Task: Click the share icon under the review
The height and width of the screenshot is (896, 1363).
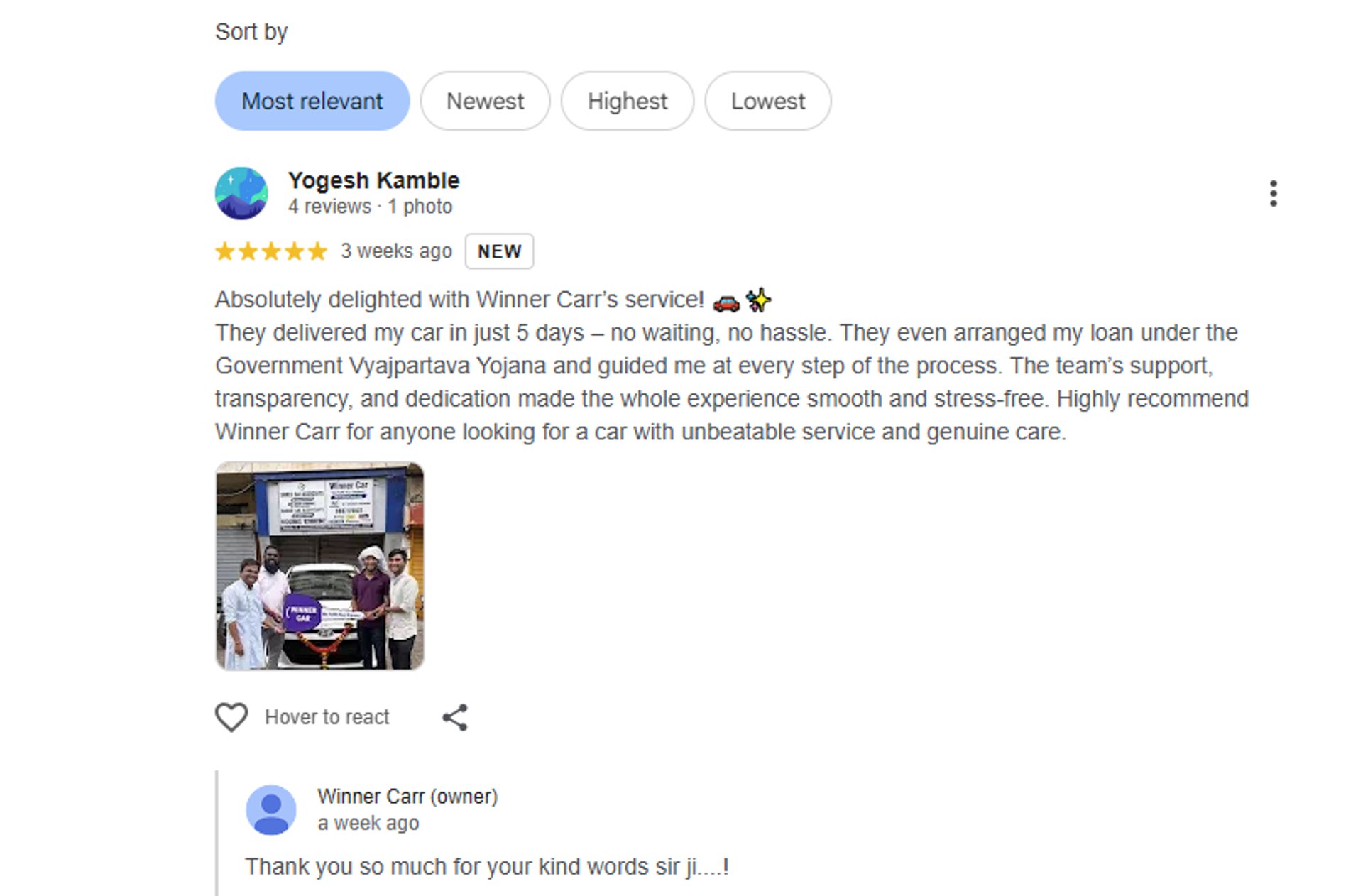Action: [x=455, y=717]
